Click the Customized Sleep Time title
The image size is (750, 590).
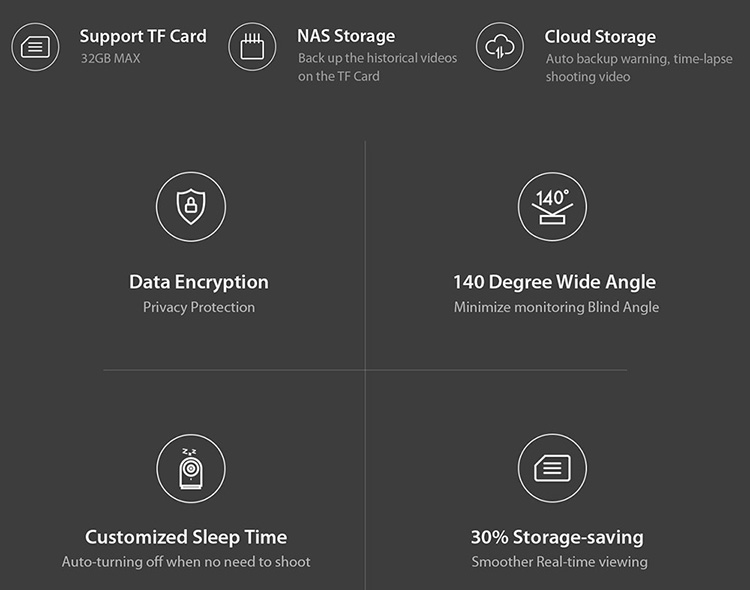coord(186,537)
